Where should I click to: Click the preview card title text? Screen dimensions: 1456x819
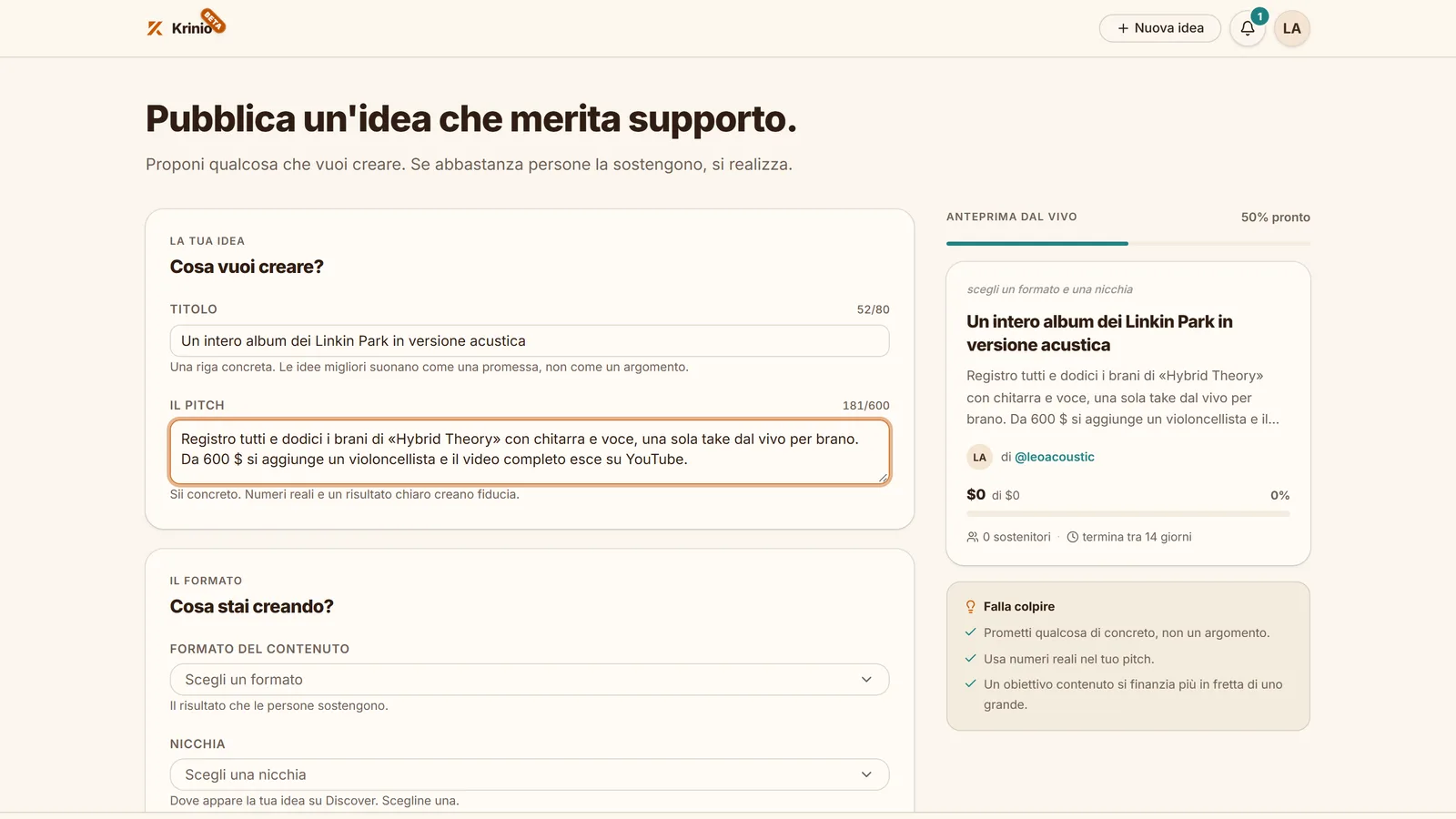1099,333
